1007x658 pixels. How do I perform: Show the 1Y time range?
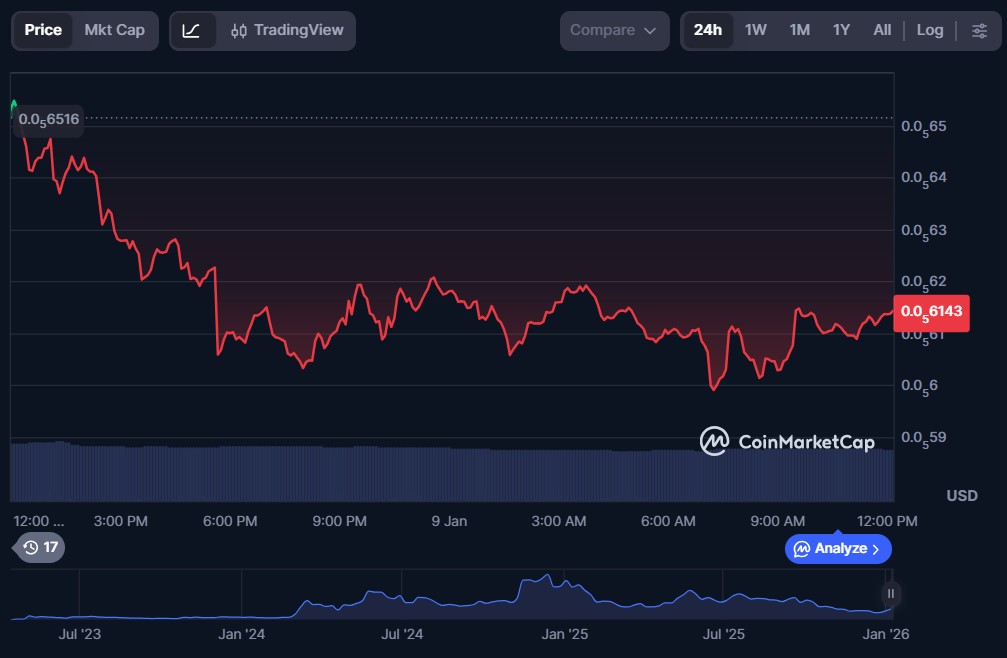[841, 30]
